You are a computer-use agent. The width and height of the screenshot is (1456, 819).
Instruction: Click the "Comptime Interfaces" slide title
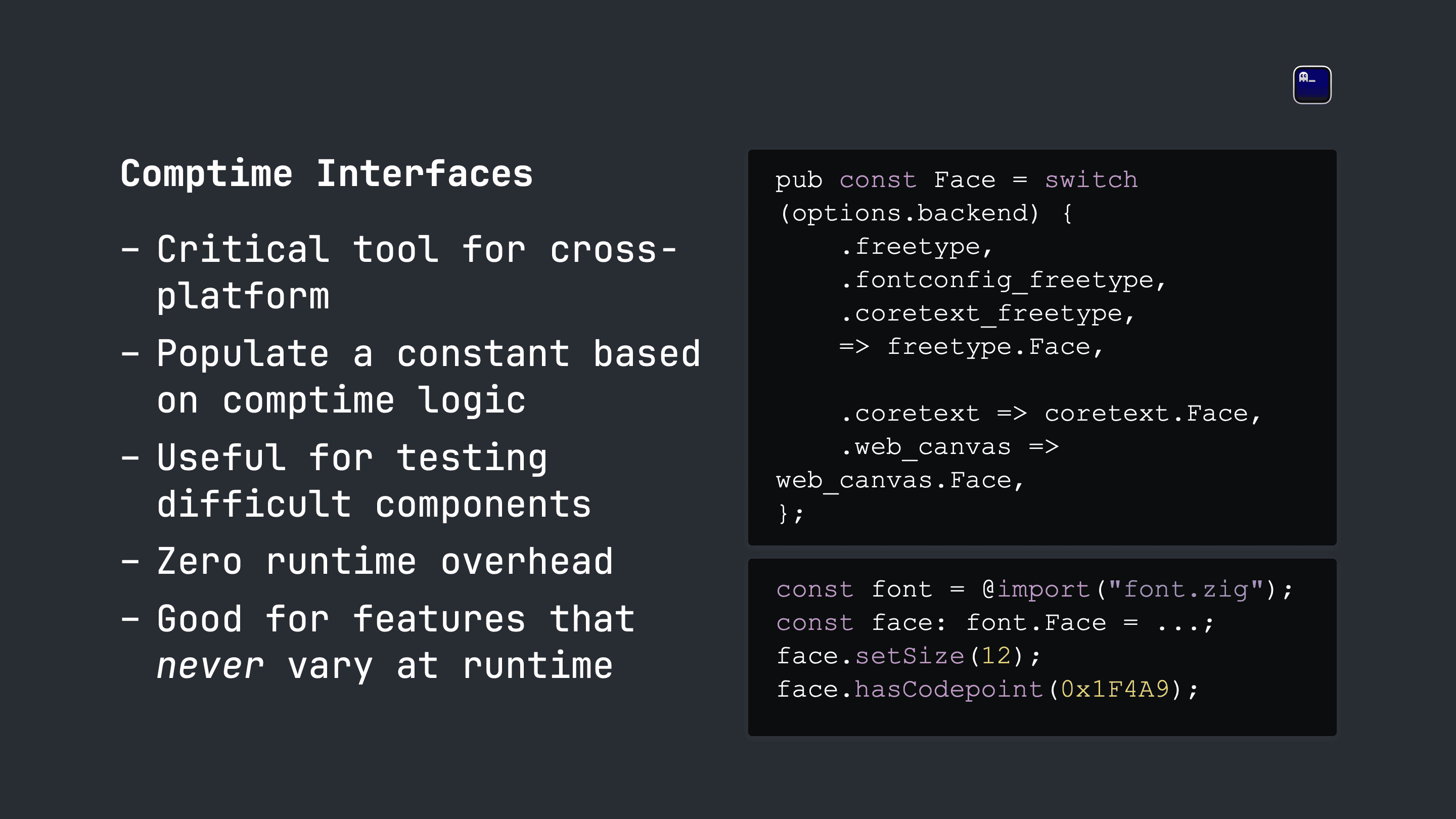coord(327,173)
